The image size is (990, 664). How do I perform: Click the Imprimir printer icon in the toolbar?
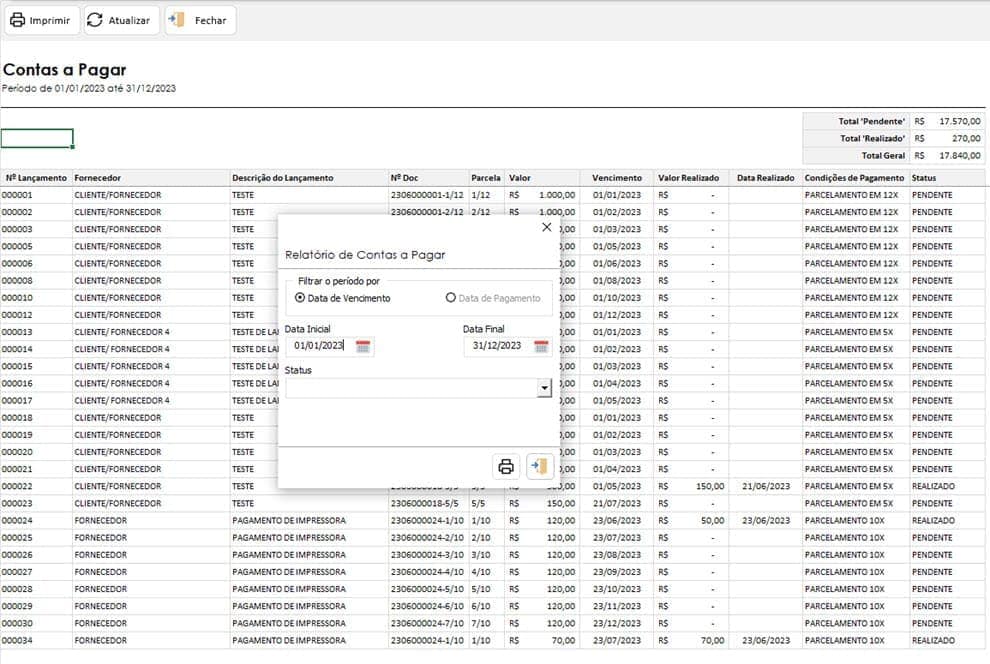coord(17,20)
